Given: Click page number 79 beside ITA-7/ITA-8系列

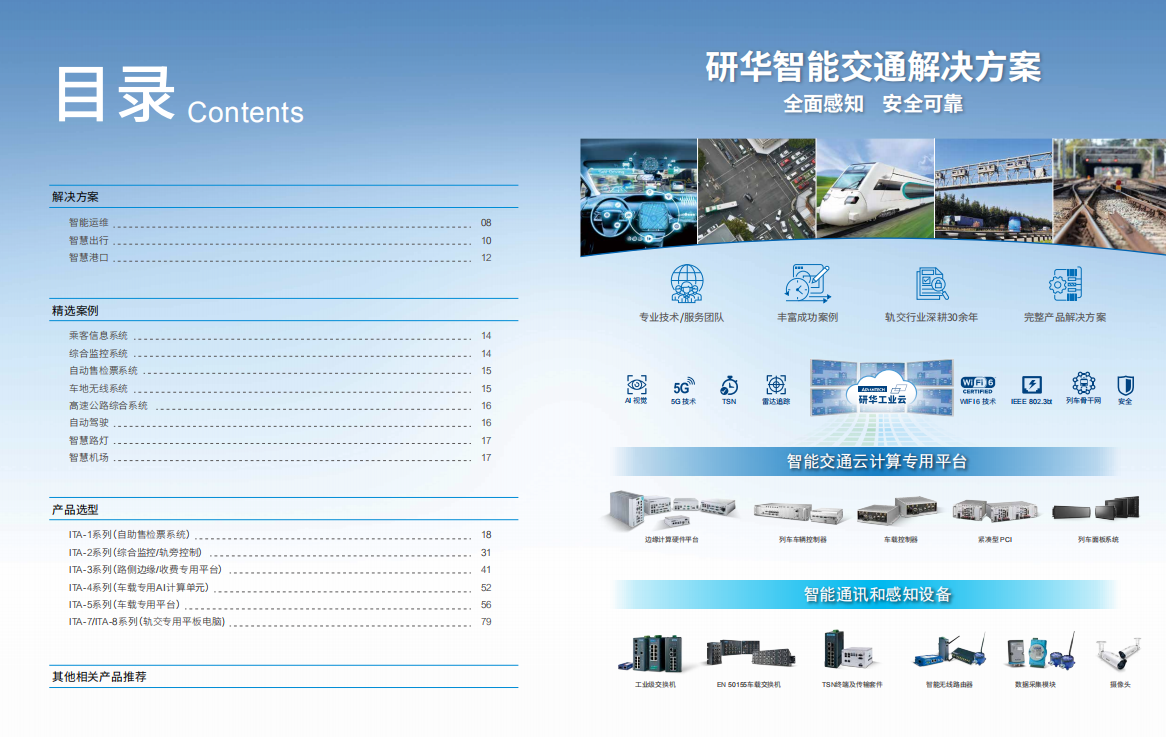Looking at the screenshot, I should click(x=486, y=622).
